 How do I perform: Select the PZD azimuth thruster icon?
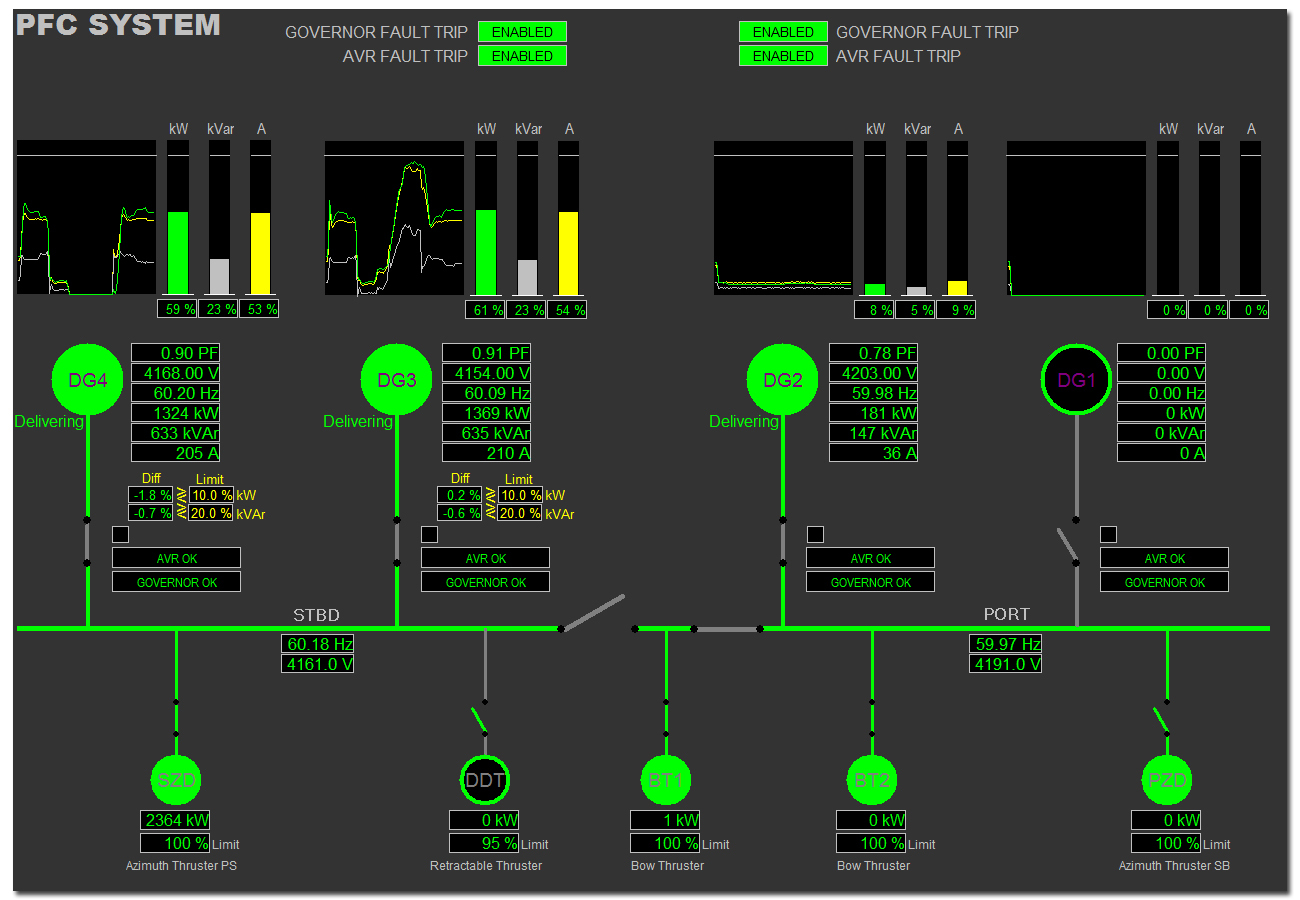pos(1167,780)
